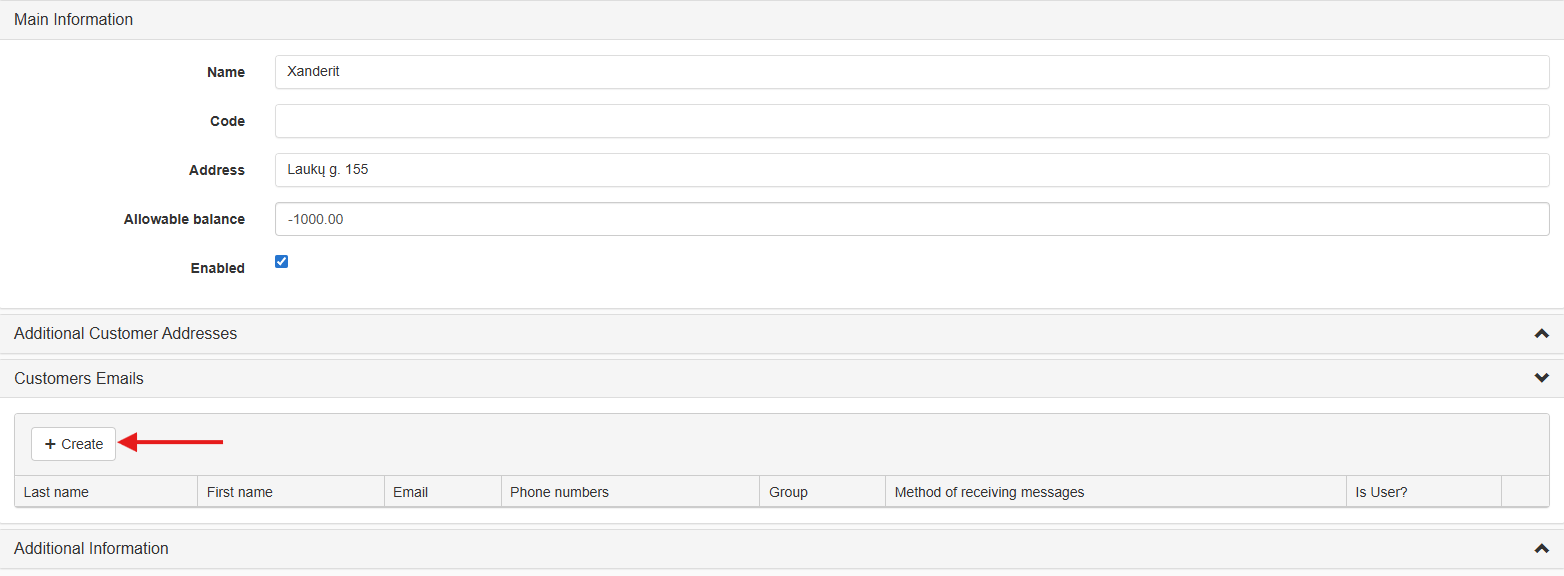
Task: Click the Name input field
Action: pyautogui.click(x=911, y=72)
